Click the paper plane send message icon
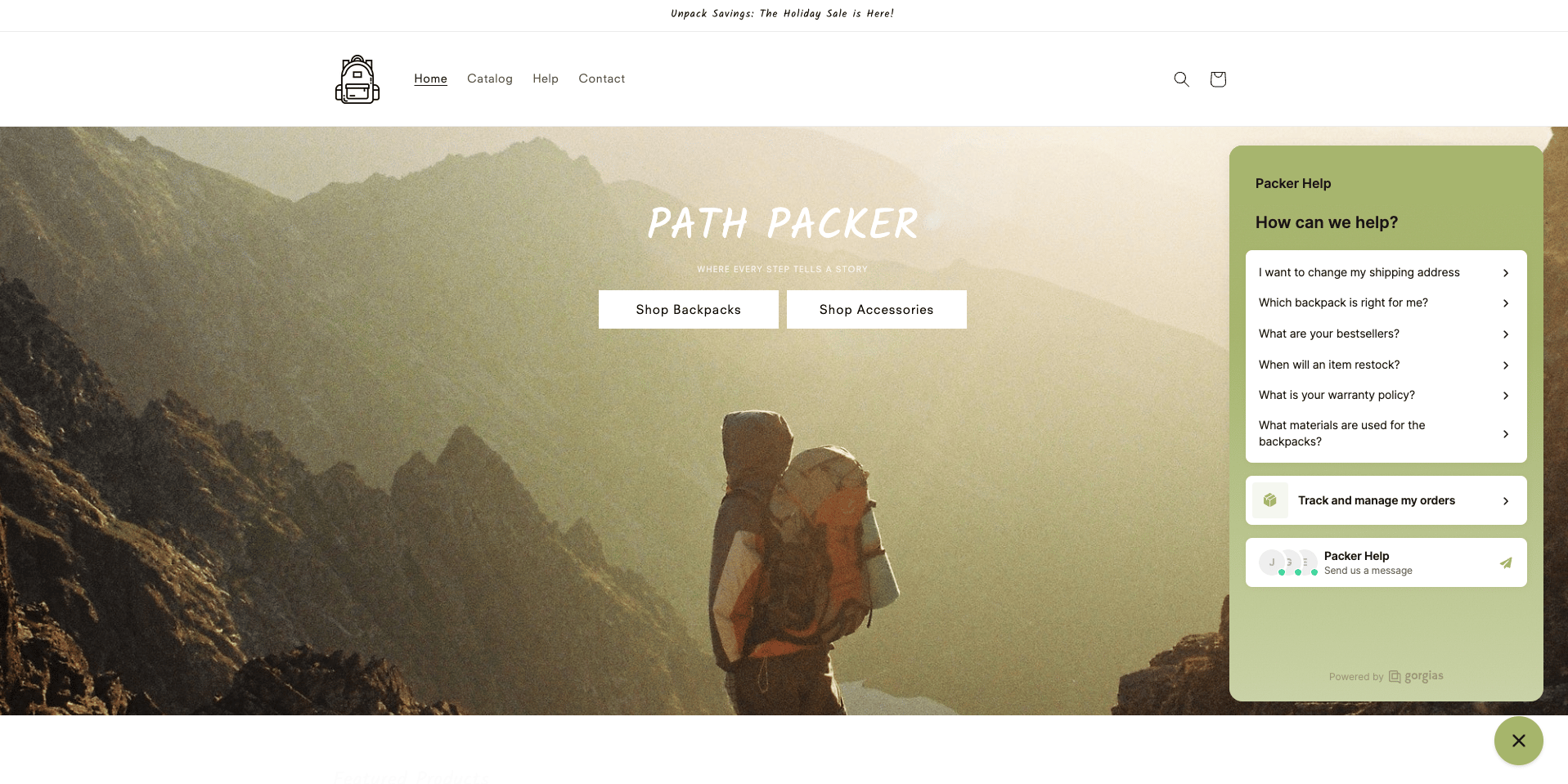Viewport: 1568px width, 784px height. coord(1506,562)
